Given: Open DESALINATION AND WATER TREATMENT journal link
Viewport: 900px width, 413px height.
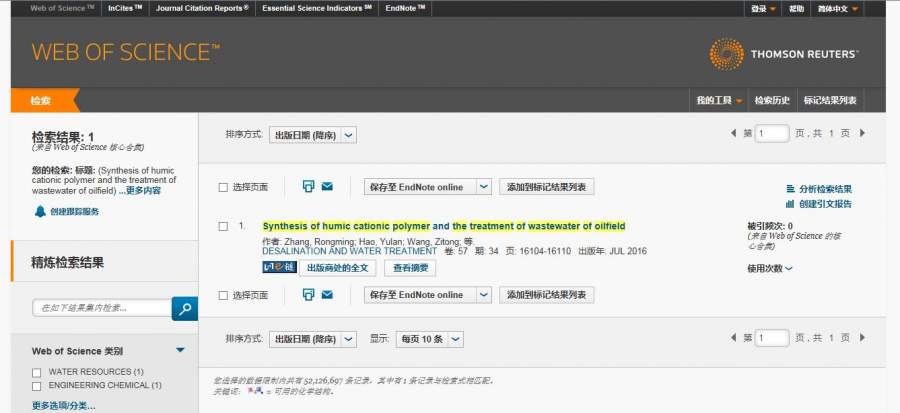Looking at the screenshot, I should point(350,251).
